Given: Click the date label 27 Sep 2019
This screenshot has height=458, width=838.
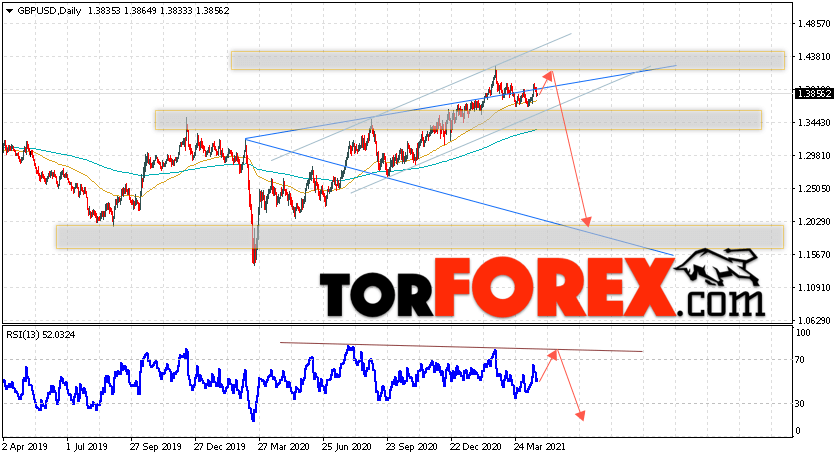Looking at the screenshot, I should (156, 446).
